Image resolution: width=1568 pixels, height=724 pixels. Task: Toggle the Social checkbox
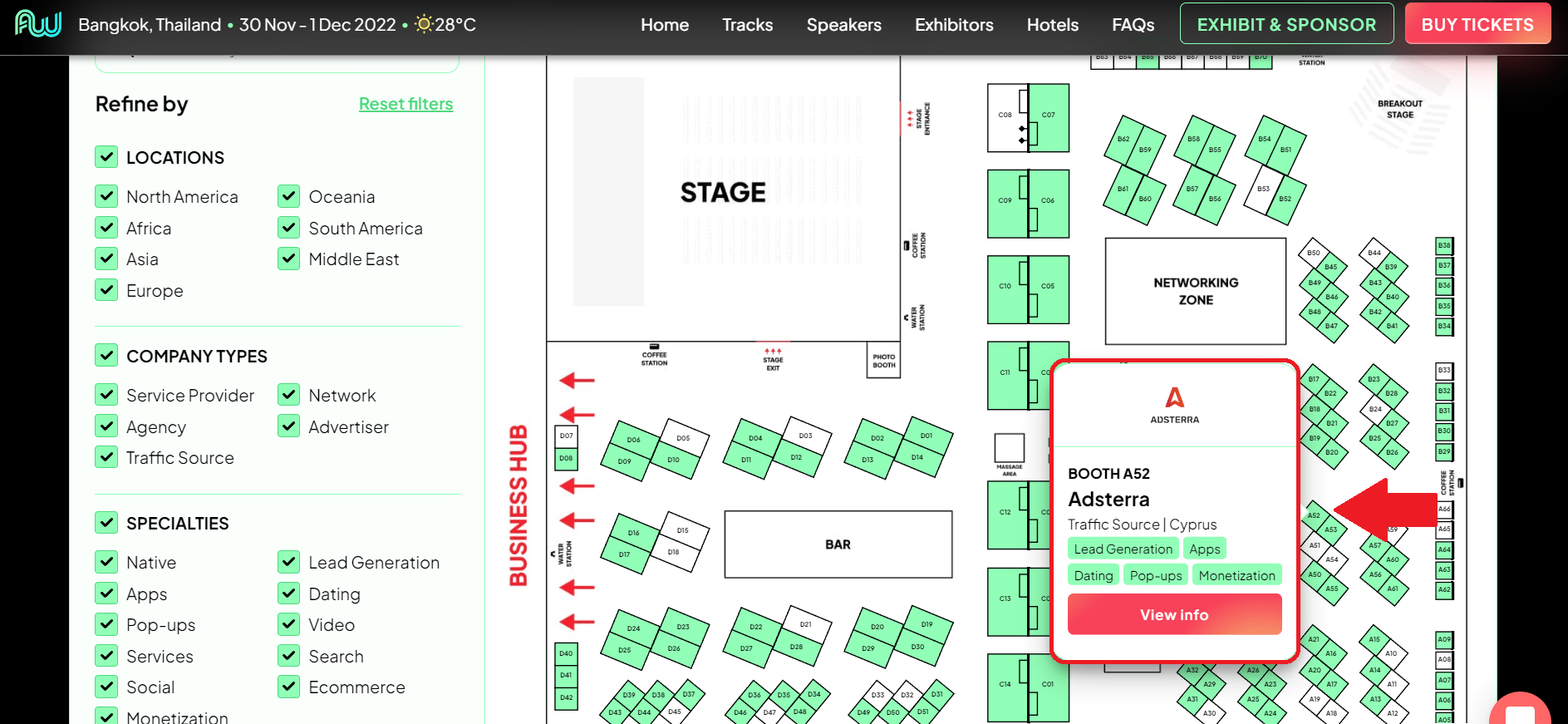106,687
